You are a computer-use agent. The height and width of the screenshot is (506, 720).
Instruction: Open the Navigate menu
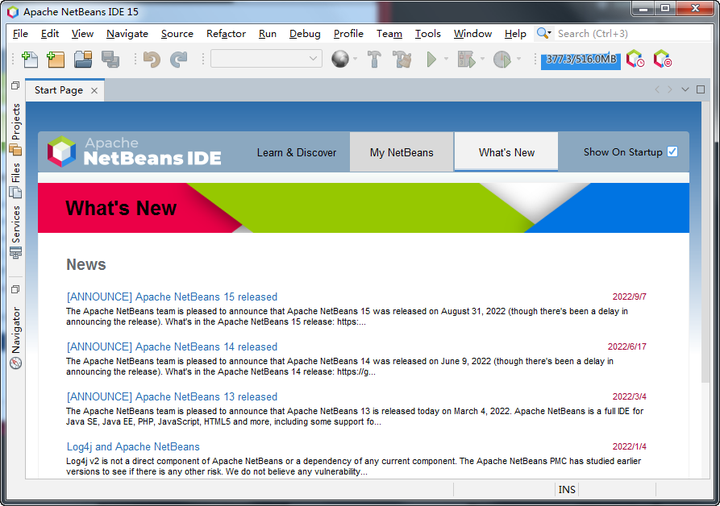[127, 34]
